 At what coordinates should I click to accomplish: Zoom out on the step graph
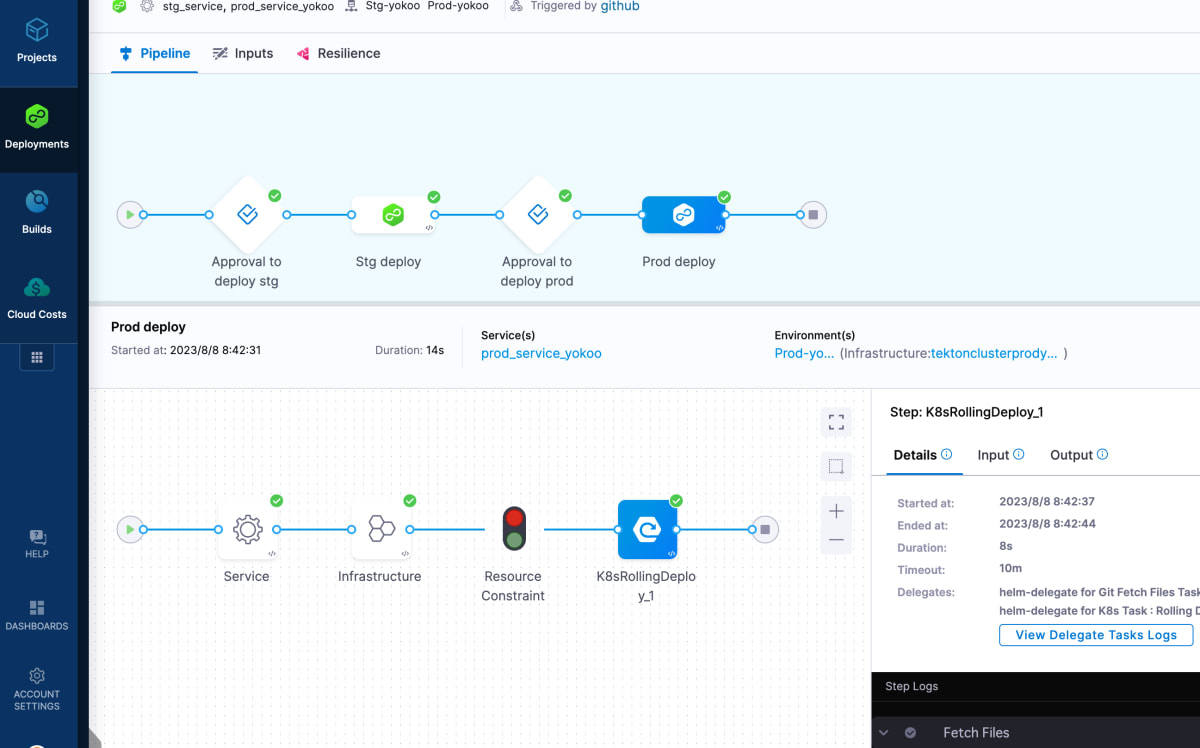(x=836, y=540)
